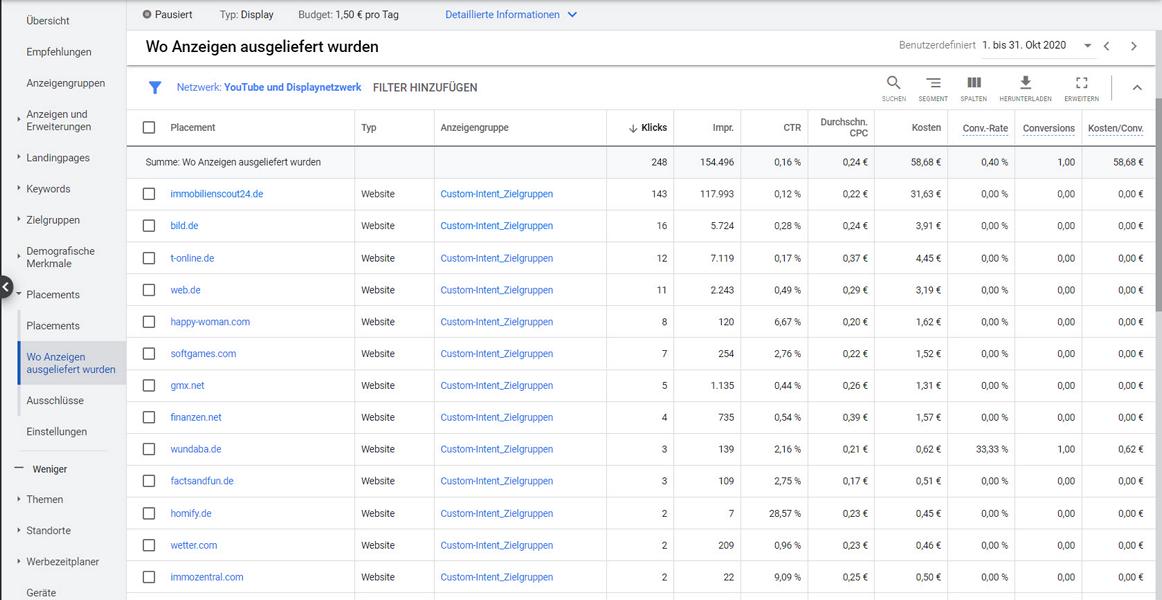Open Anzeigengruppen in sidebar
Screen dimensions: 1162x600
65,83
